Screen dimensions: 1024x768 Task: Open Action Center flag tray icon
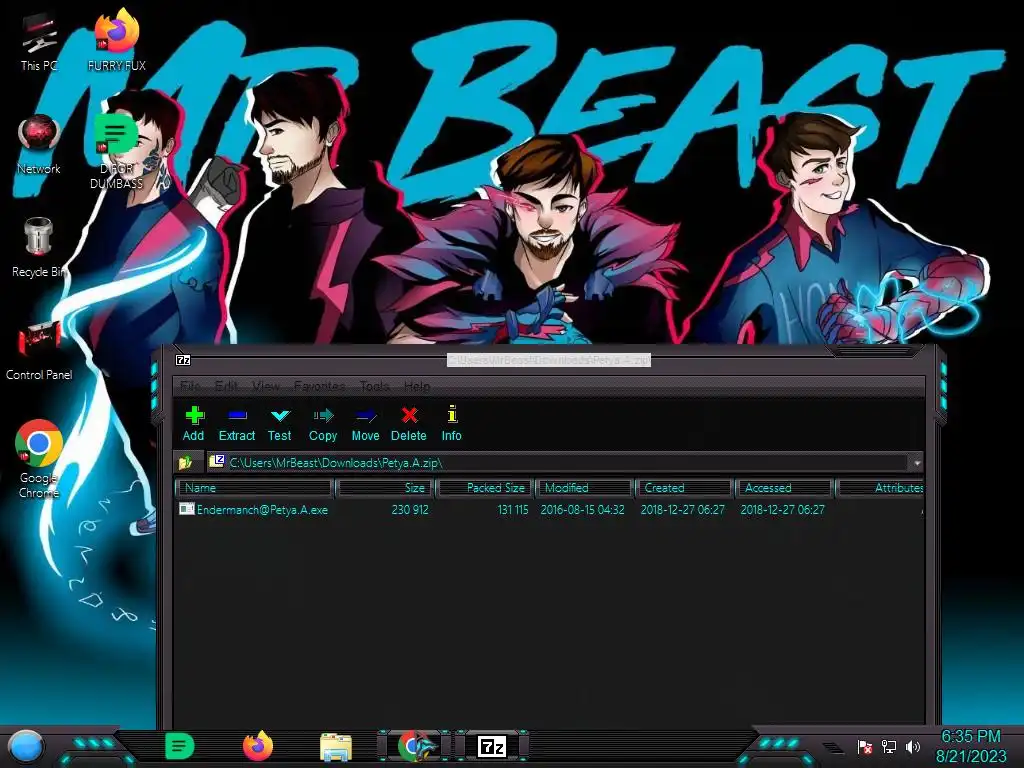(865, 746)
